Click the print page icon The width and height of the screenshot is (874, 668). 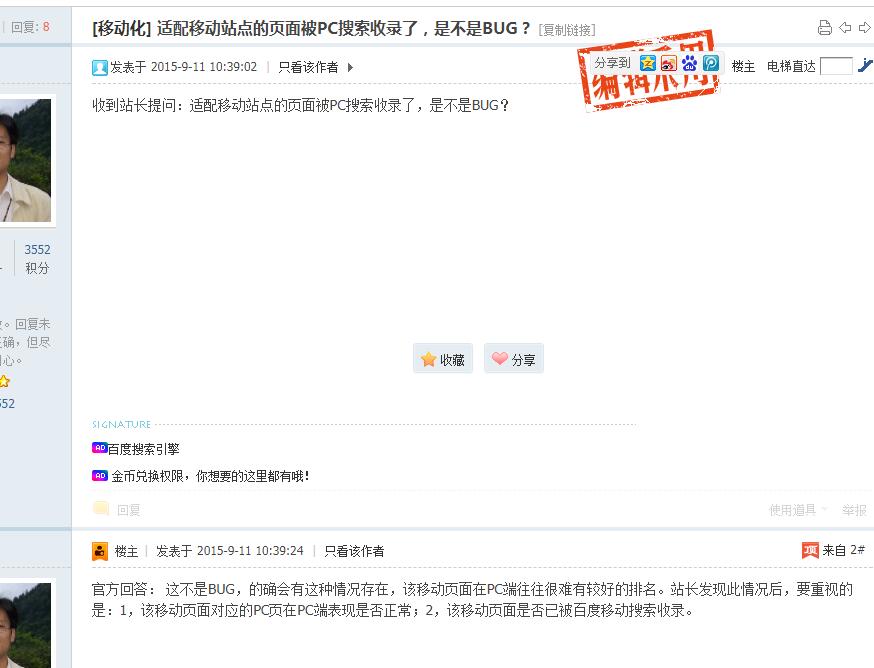tap(824, 28)
